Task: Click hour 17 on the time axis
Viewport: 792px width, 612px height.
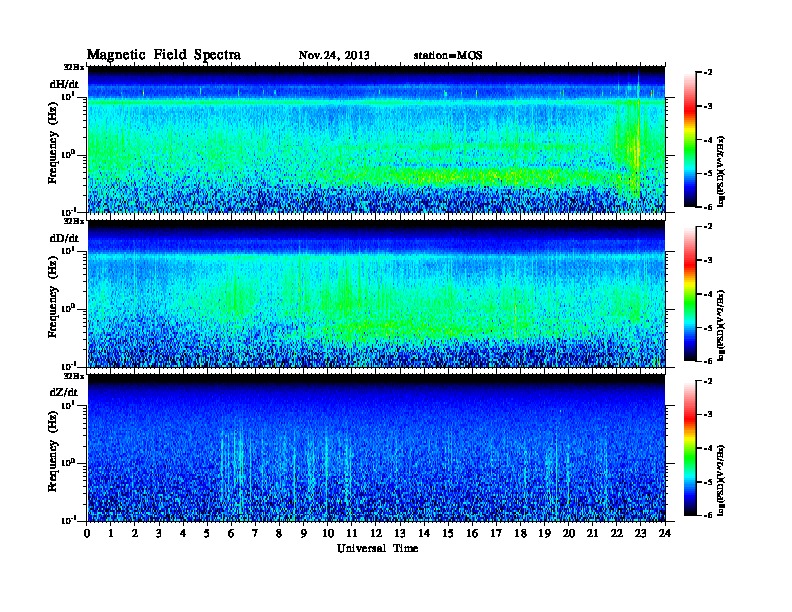Action: point(497,534)
